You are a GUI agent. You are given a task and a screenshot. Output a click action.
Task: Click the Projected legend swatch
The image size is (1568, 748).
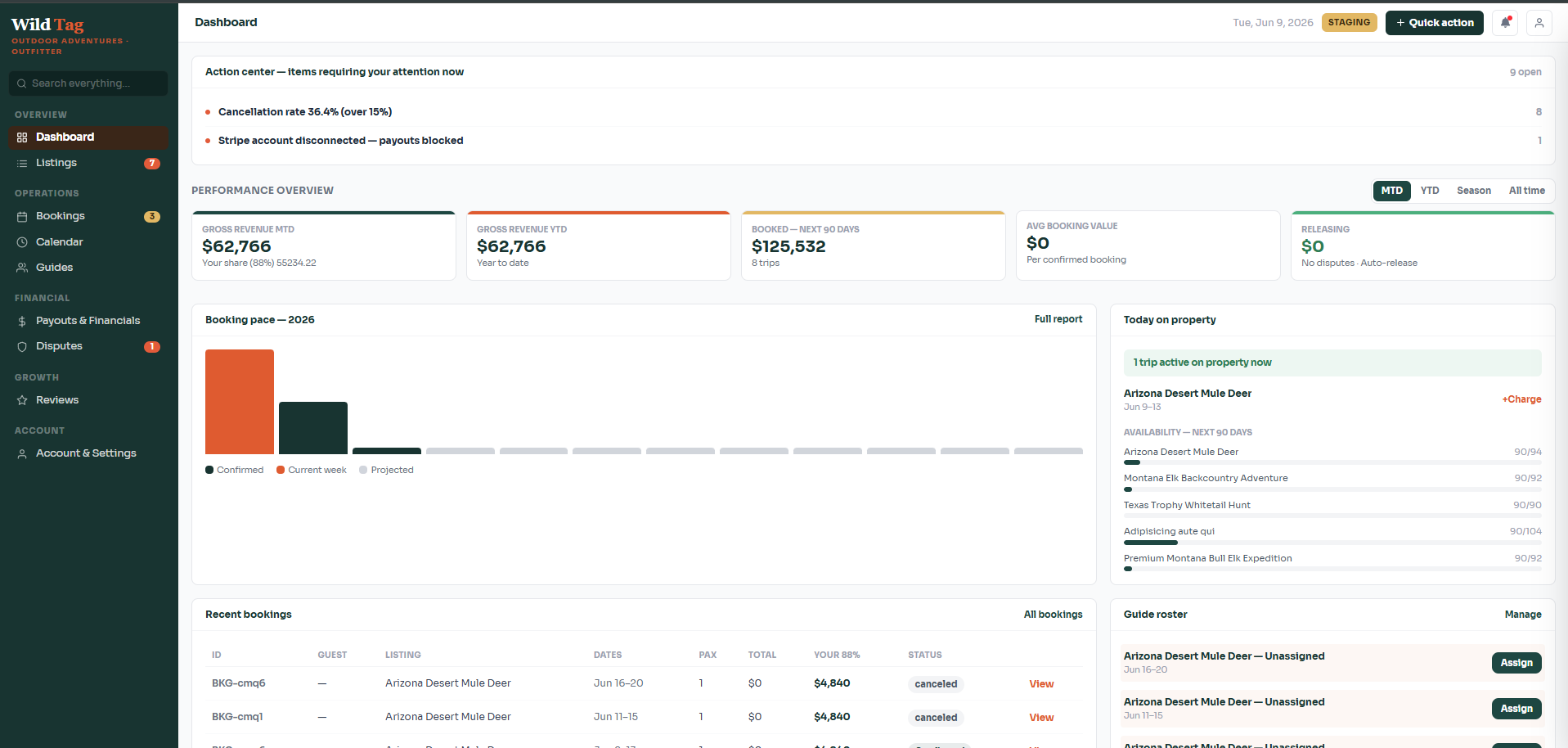pos(363,470)
